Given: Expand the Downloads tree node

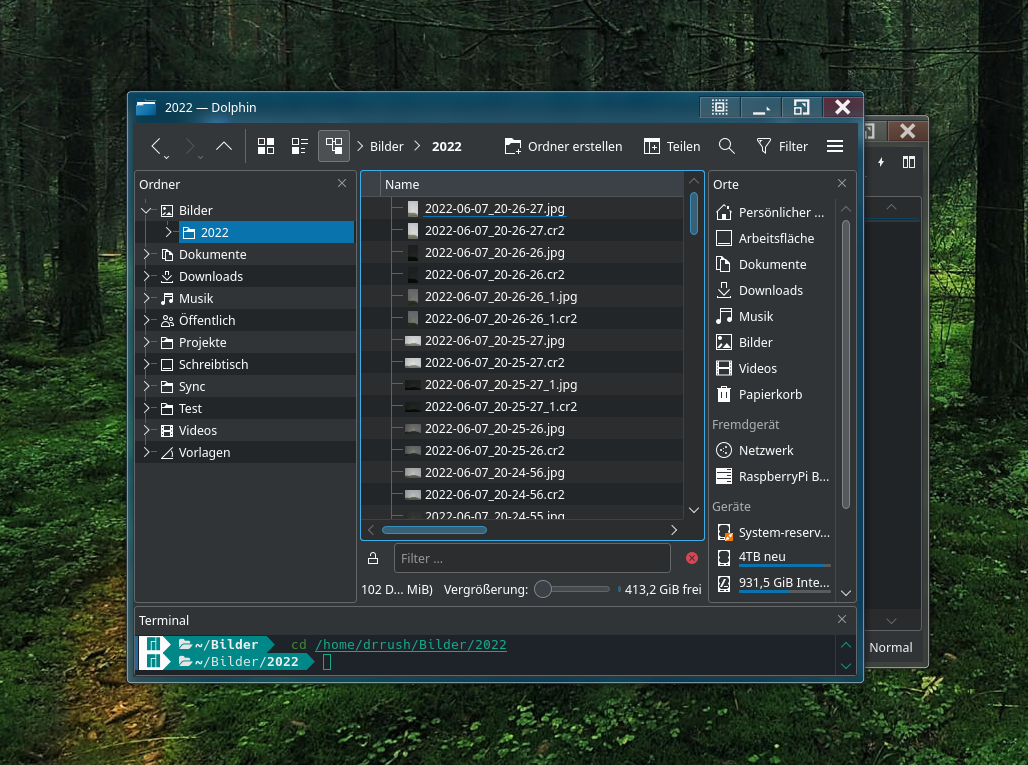Looking at the screenshot, I should [x=146, y=276].
